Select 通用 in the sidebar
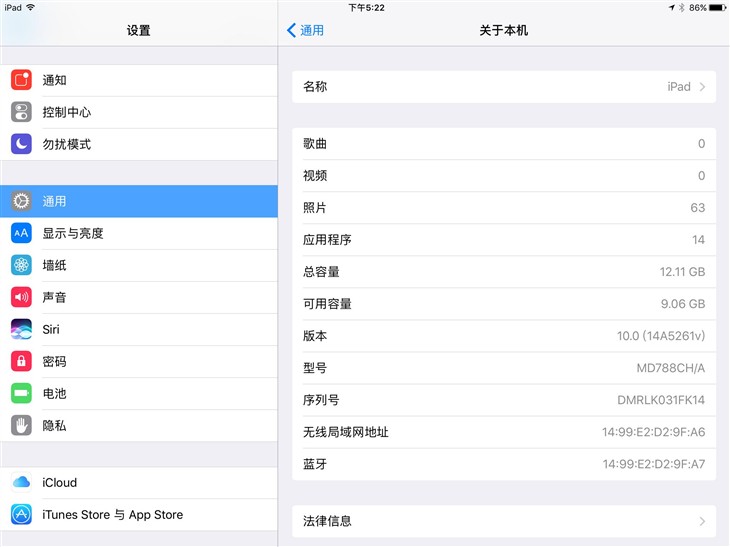 (x=139, y=201)
